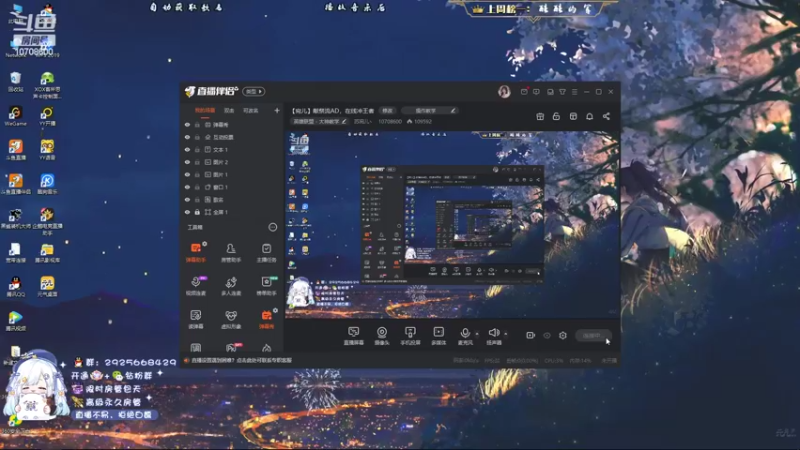The height and width of the screenshot is (450, 800).
Task: Hide the 图片 2 source
Action: tap(187, 162)
